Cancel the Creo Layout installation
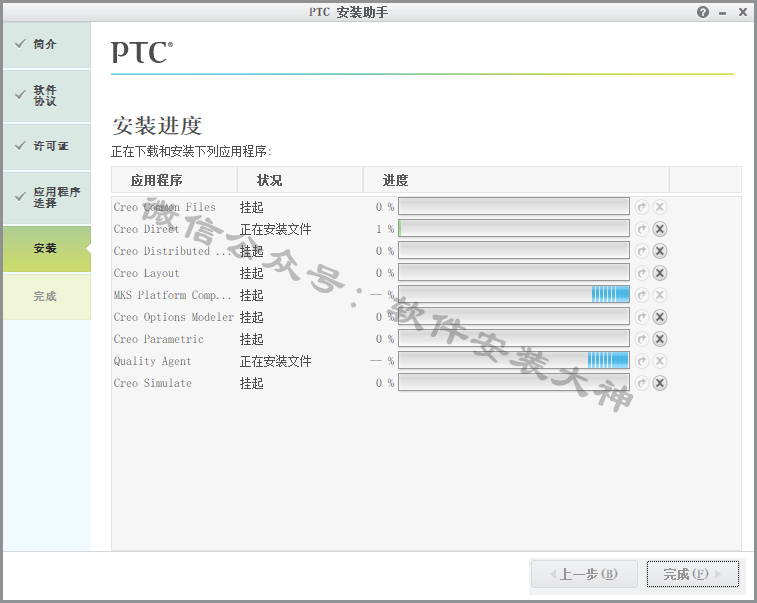Viewport: 757px width, 603px height. (x=660, y=273)
